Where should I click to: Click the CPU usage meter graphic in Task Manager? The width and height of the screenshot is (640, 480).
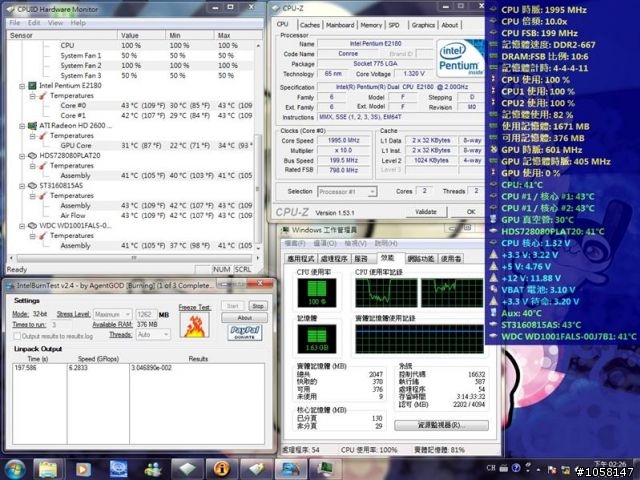tap(317, 293)
